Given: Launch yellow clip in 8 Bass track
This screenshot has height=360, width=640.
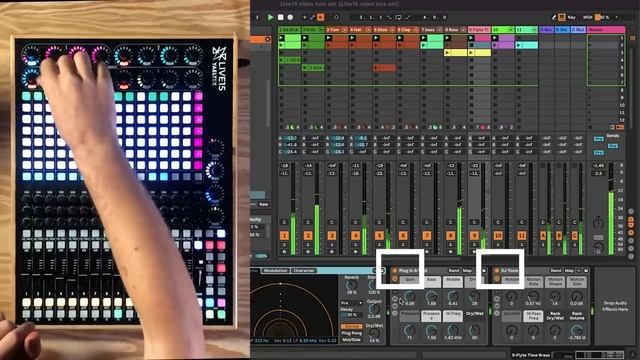Looking at the screenshot, I should [447, 53].
